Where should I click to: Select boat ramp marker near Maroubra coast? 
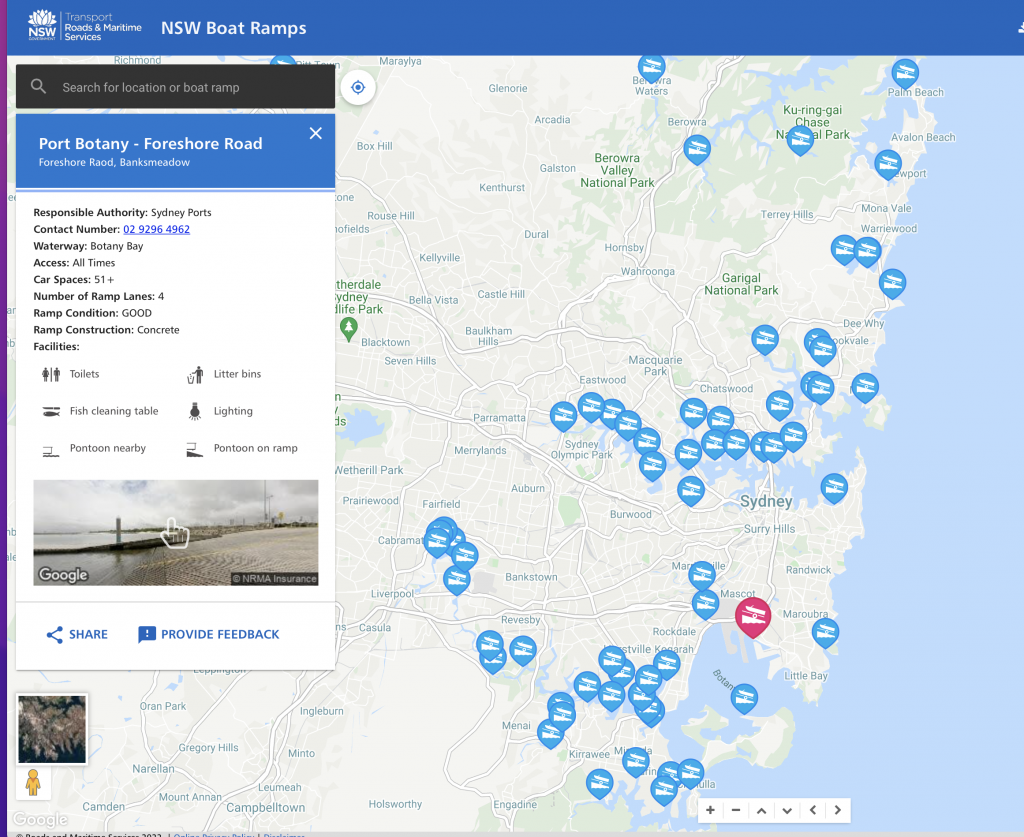[825, 632]
